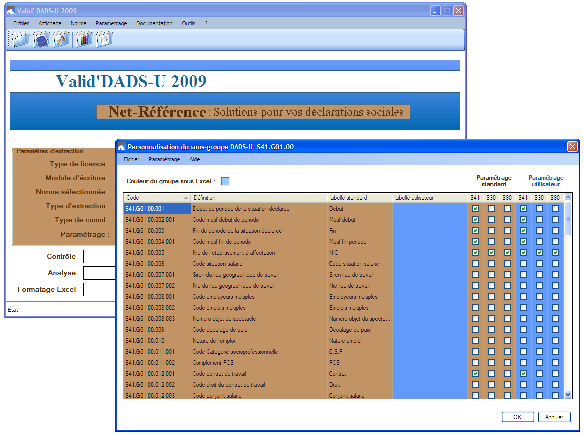This screenshot has height=436, width=584.
Task: Open the Aide menu in the dialog
Action: coord(195,159)
